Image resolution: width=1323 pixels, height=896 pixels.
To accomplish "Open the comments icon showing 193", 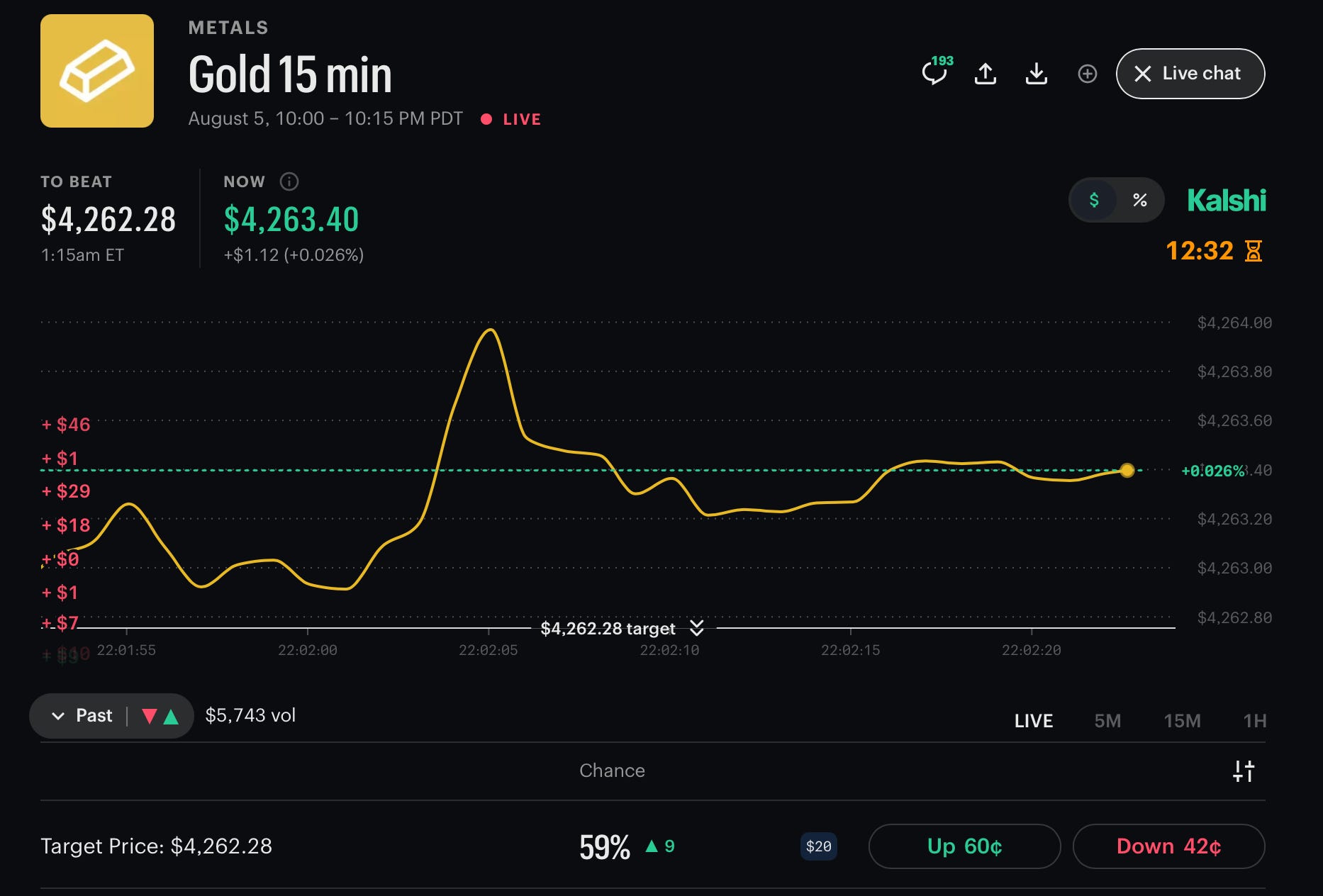I will pyautogui.click(x=936, y=72).
